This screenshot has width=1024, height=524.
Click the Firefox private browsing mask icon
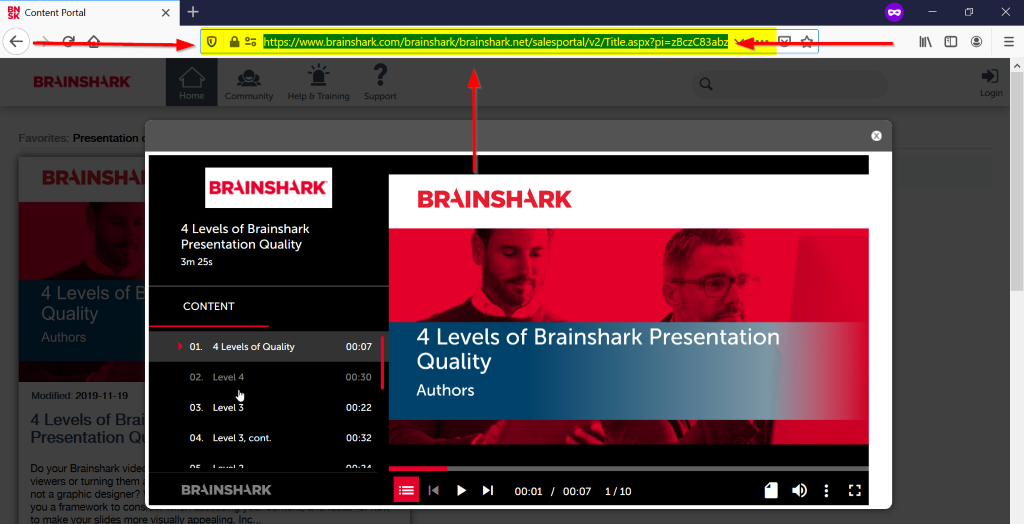[894, 12]
